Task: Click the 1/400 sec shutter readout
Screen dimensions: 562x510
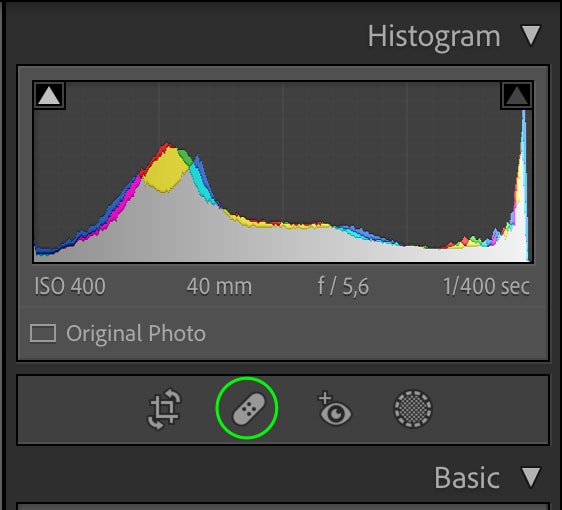Action: 486,286
